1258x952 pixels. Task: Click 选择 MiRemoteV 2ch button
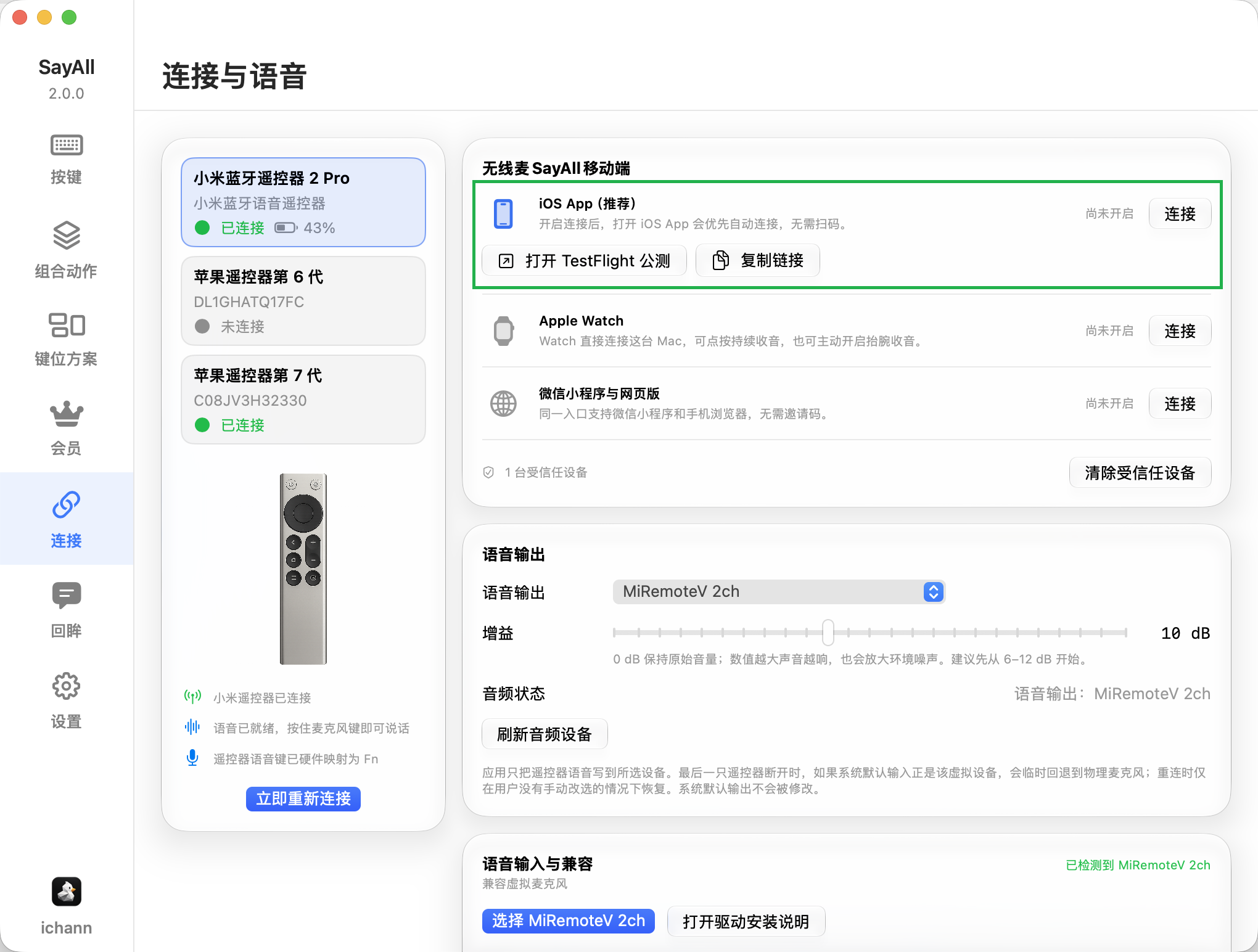[569, 921]
